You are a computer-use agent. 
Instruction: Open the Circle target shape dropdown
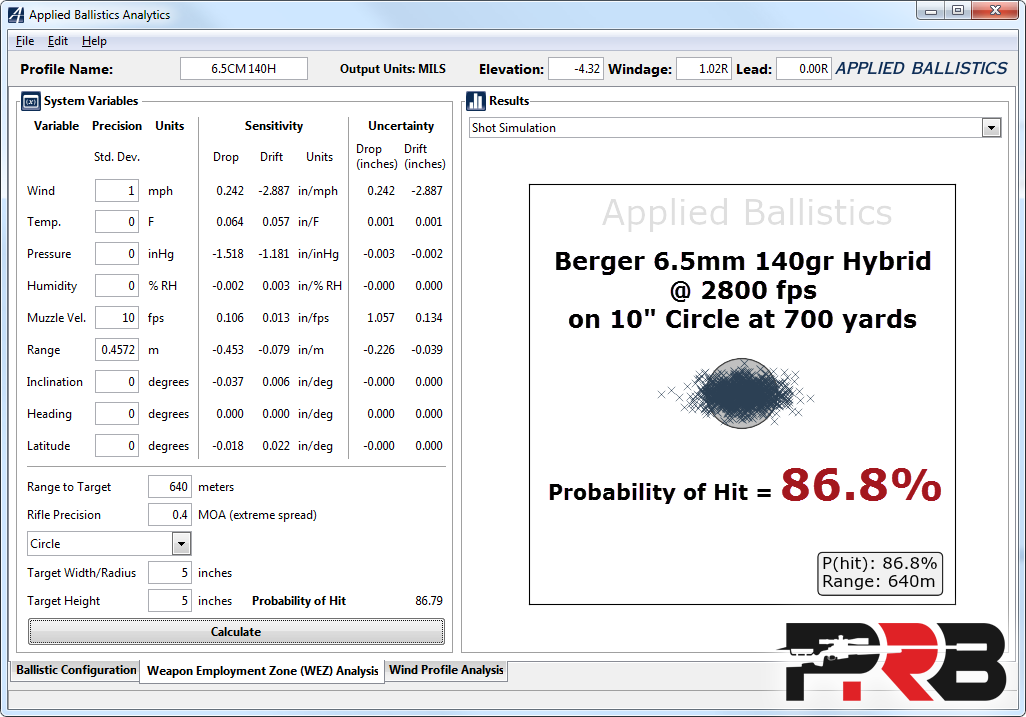[x=181, y=544]
